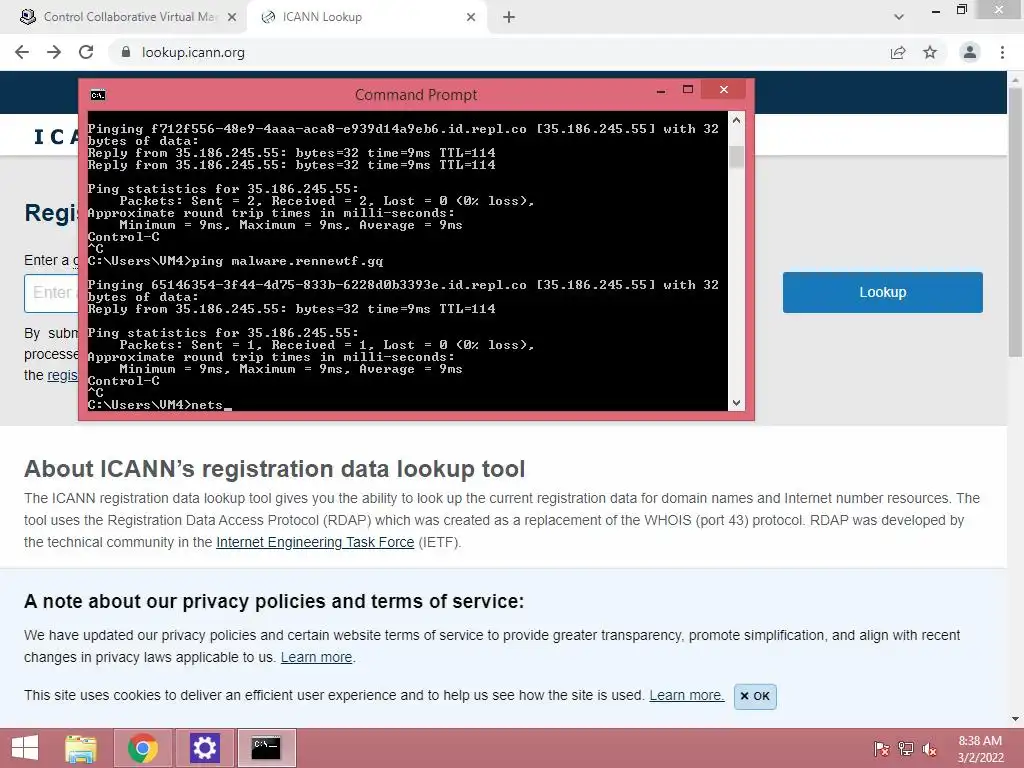
Task: Maximize the Command Prompt window
Action: pos(687,89)
